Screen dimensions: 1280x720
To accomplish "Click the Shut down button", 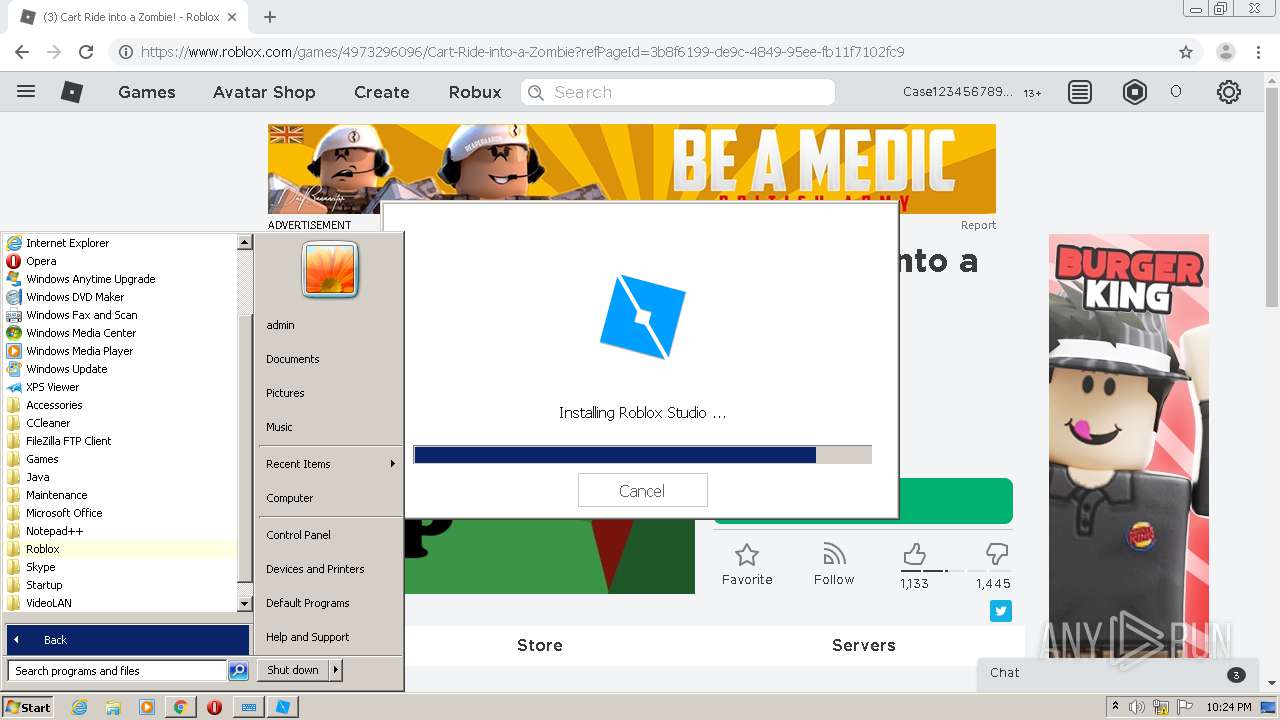I will pyautogui.click(x=293, y=670).
